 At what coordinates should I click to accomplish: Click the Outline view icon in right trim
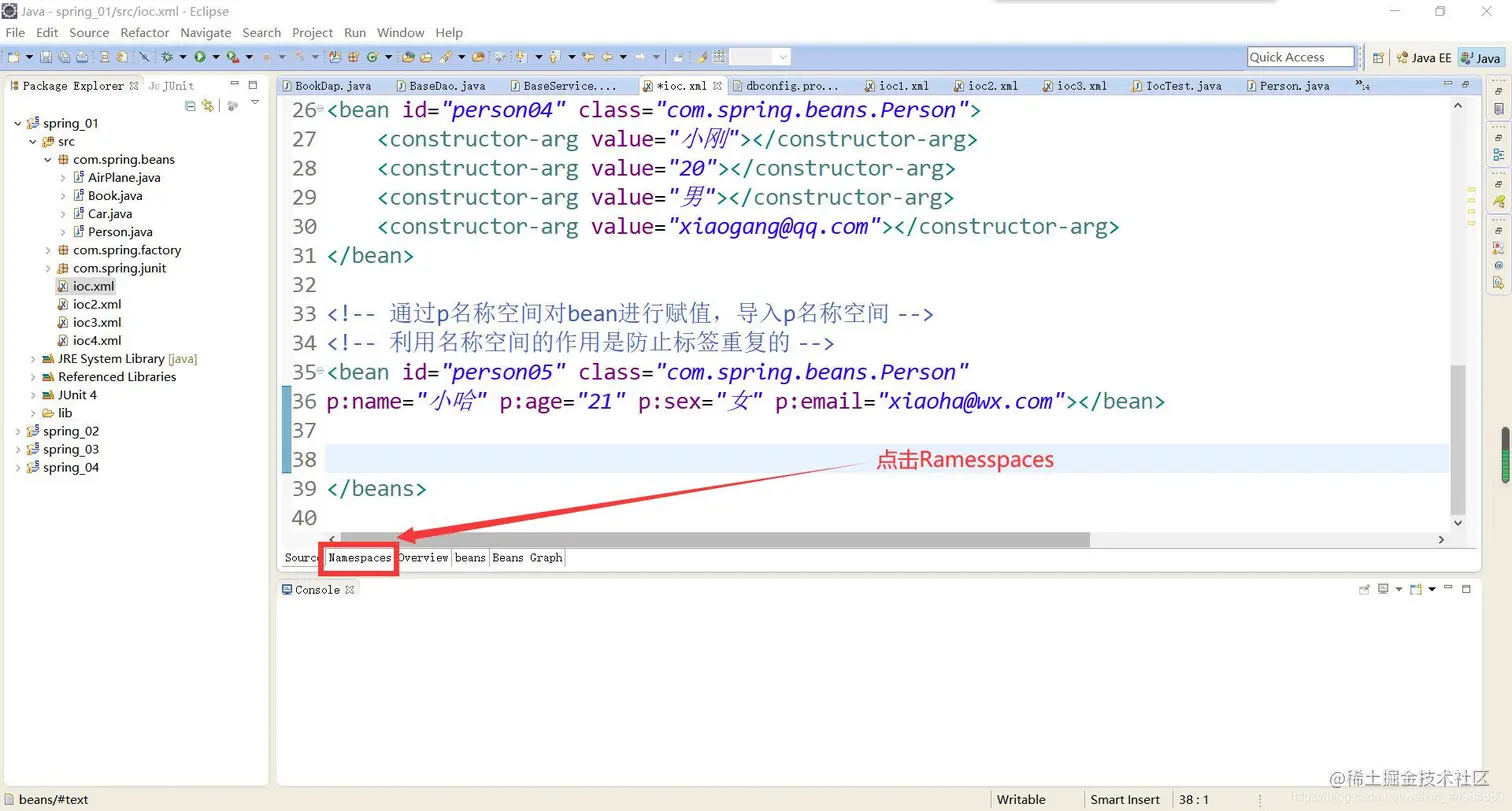1498,155
